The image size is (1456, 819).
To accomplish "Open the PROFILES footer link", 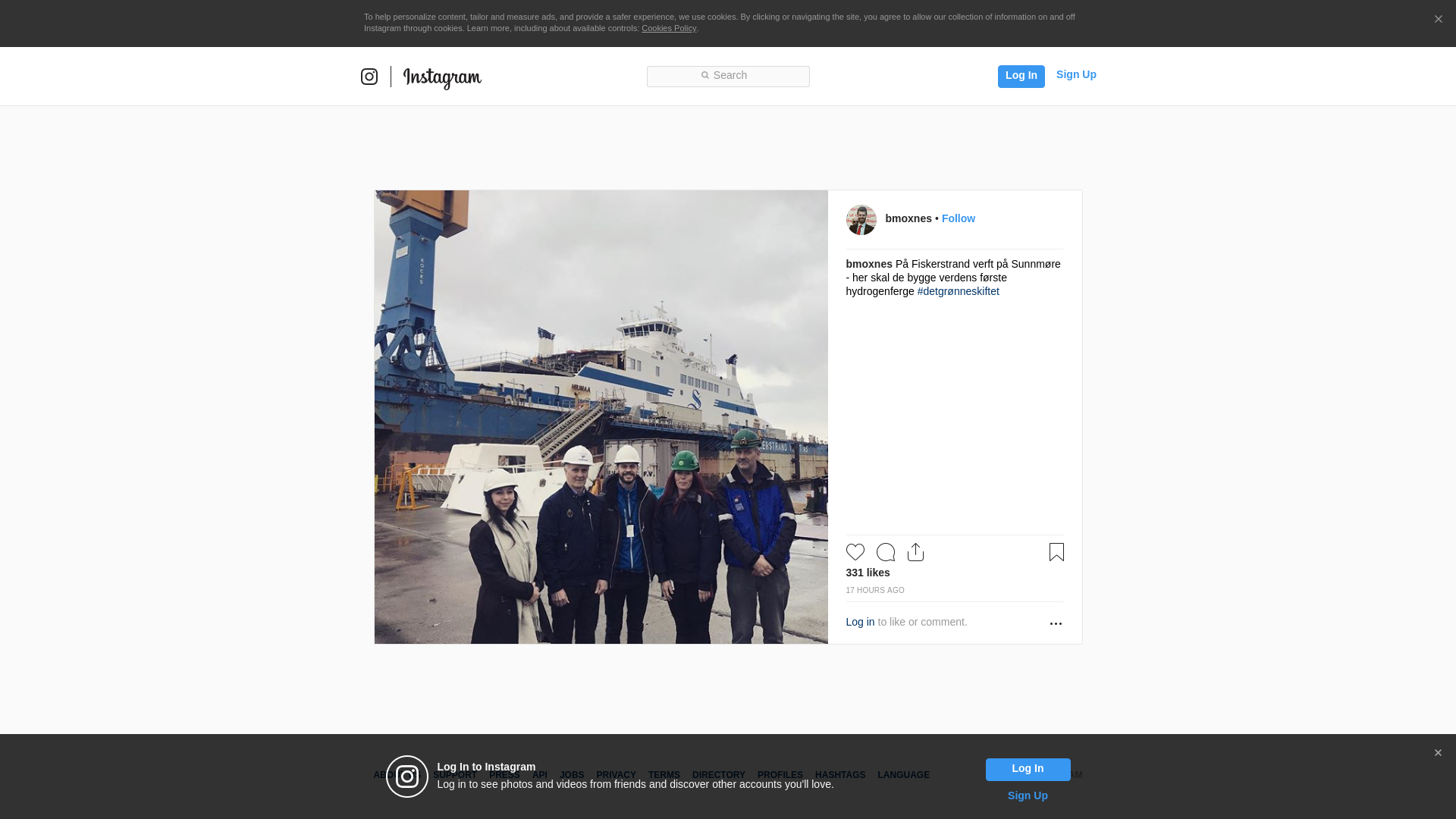I will (x=780, y=775).
